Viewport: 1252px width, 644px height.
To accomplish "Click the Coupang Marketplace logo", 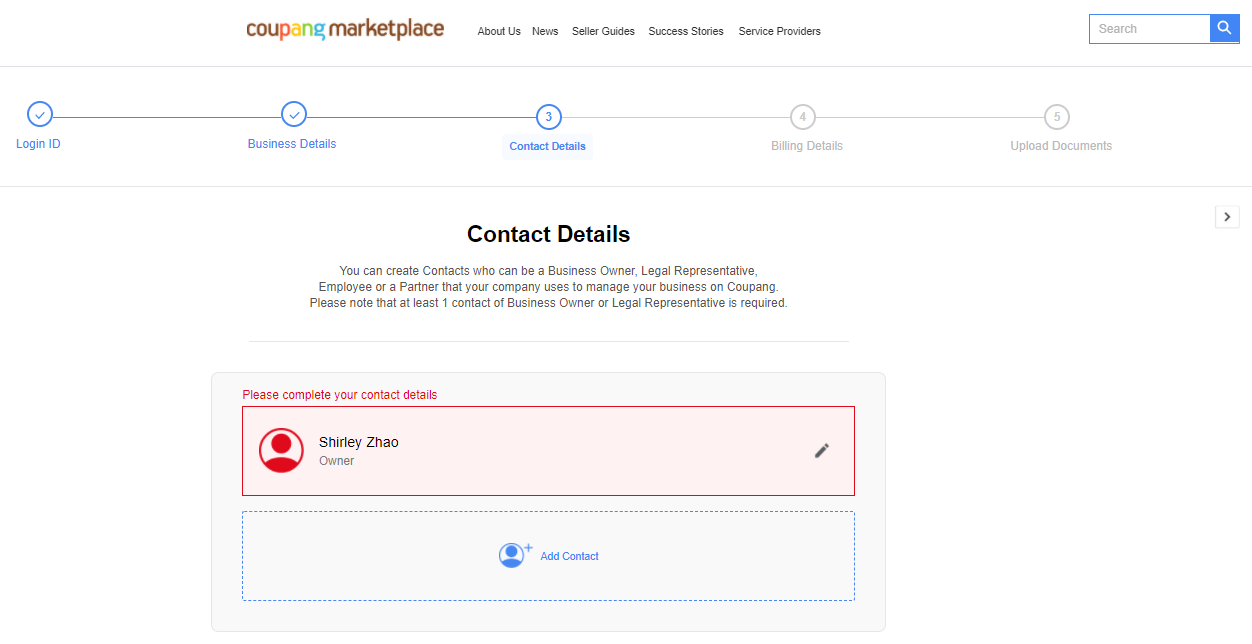I will 345,29.
